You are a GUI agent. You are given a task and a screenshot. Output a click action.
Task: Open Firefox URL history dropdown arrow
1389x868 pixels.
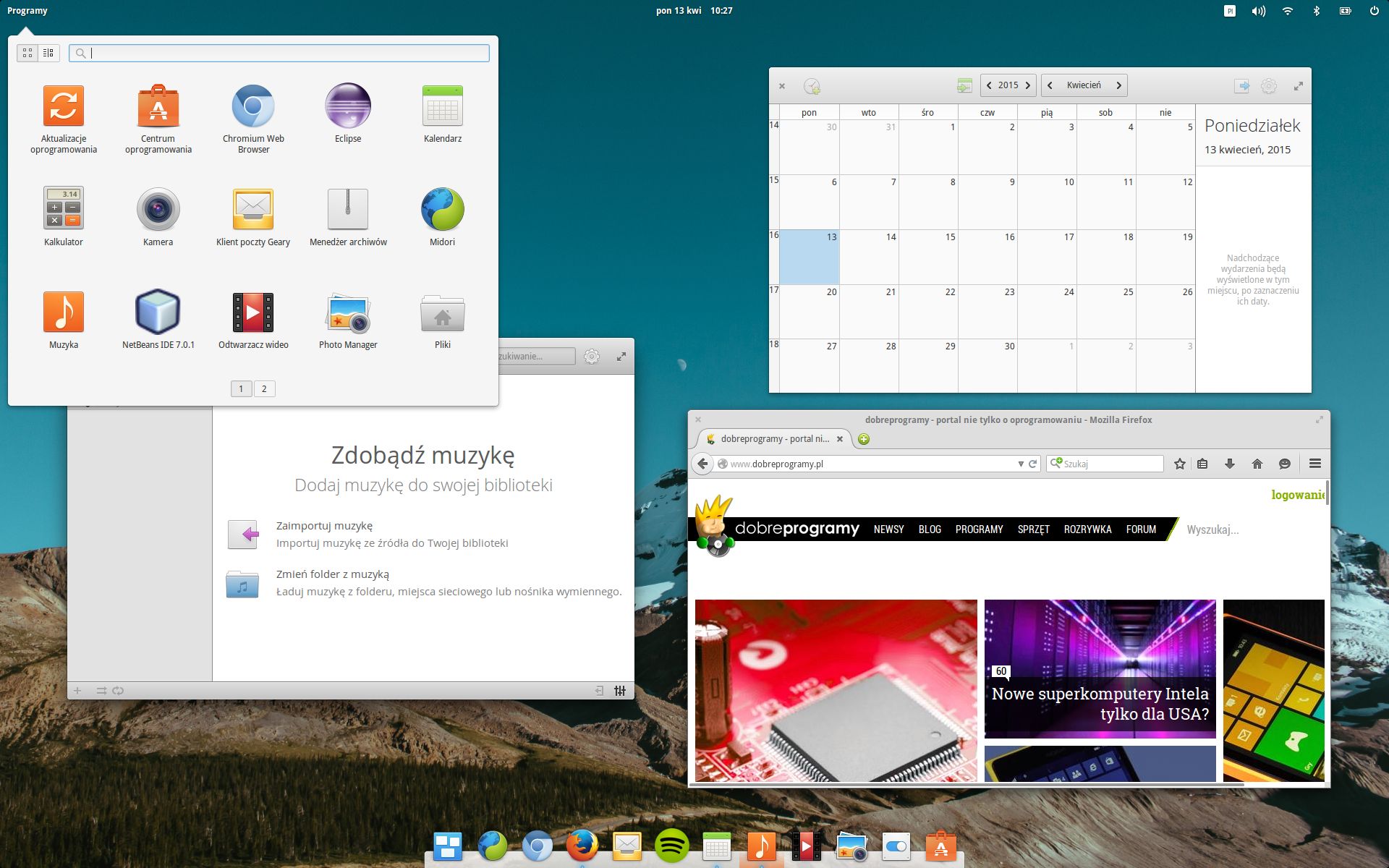[1021, 464]
